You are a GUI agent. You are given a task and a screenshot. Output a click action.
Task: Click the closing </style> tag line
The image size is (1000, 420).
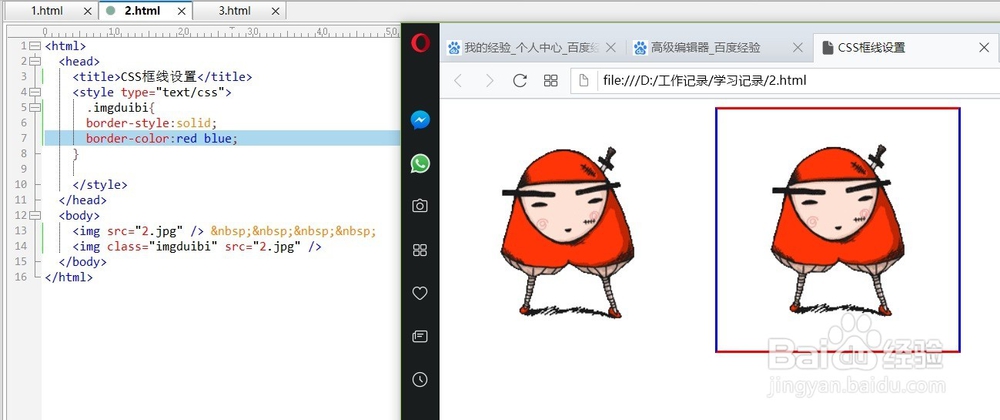tap(100, 185)
